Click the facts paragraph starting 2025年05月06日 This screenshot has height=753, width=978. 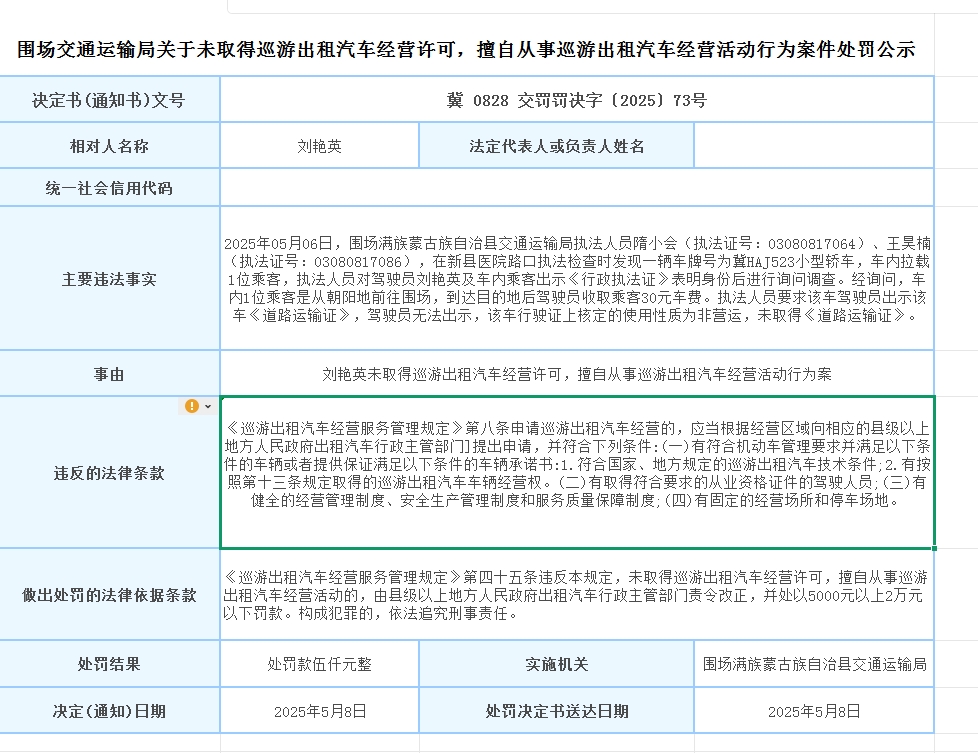577,279
